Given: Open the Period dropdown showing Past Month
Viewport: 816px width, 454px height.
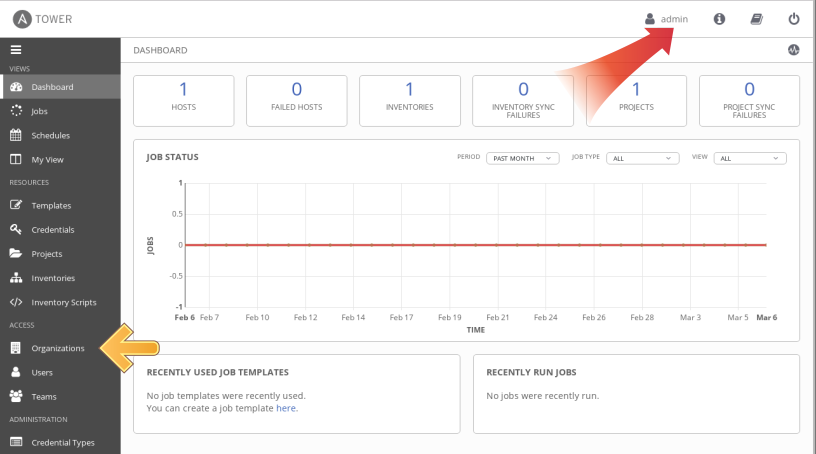Looking at the screenshot, I should click(x=522, y=158).
